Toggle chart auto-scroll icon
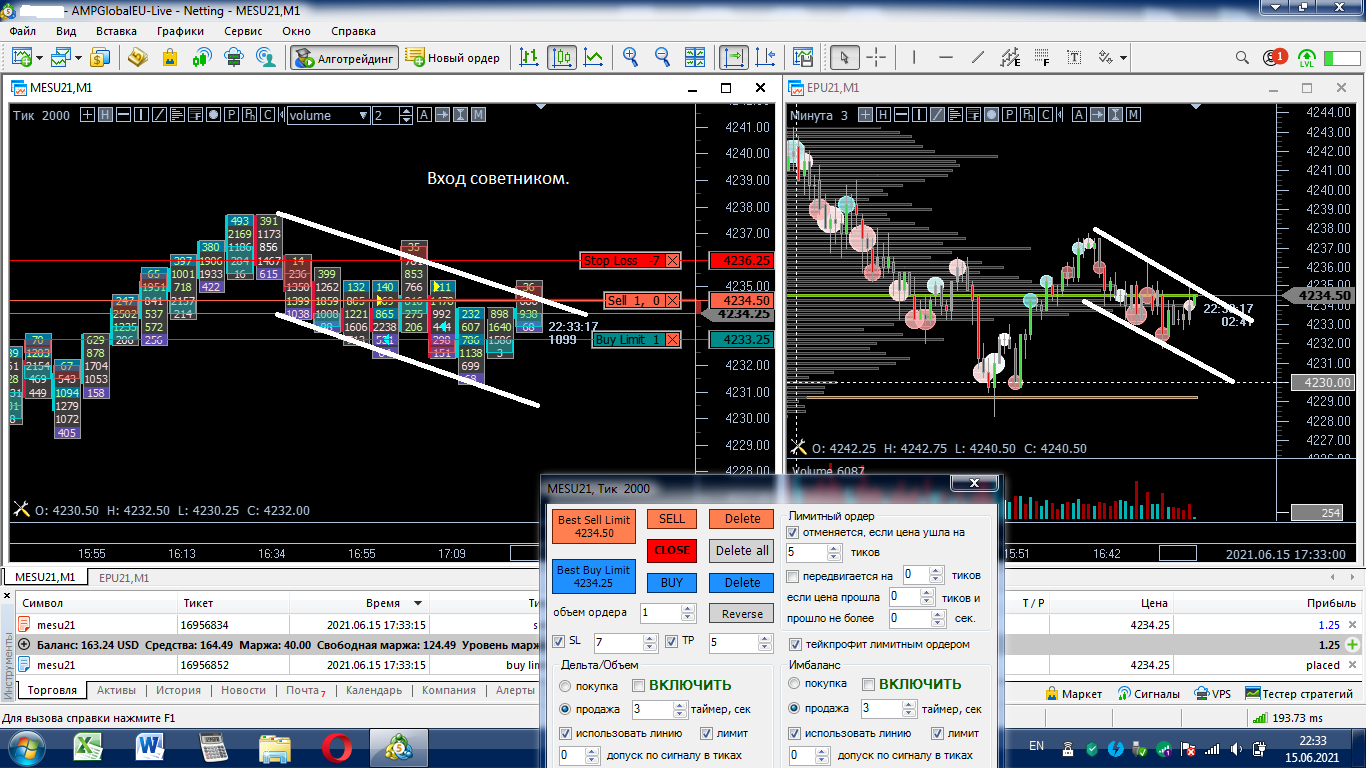The image size is (1366, 768). coord(735,58)
